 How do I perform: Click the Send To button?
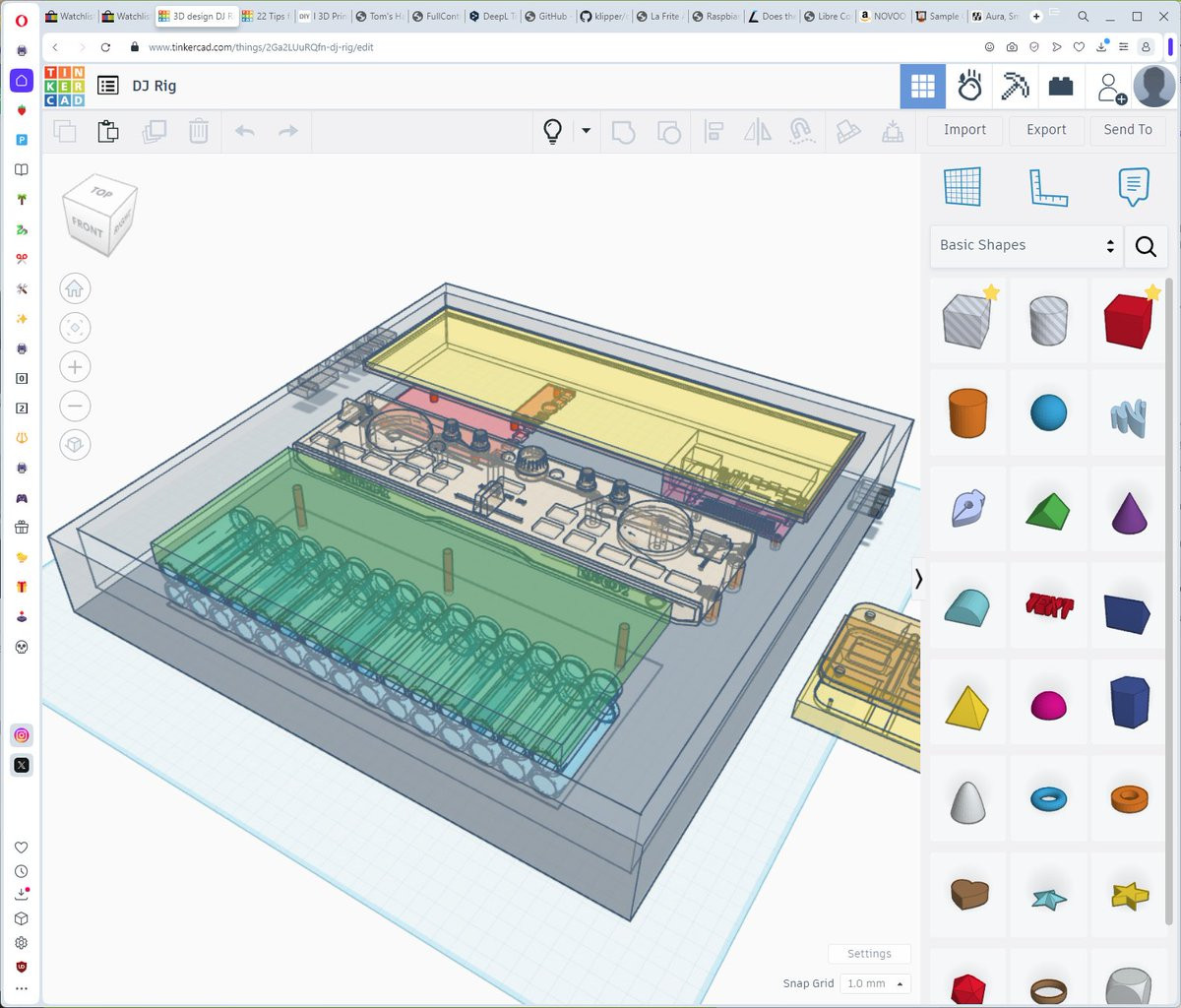1128,130
